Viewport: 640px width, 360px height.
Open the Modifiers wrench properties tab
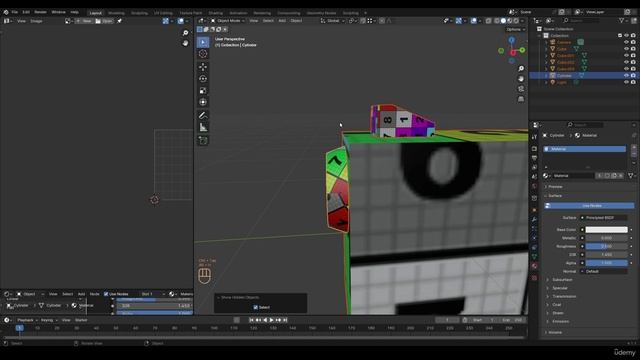point(534,219)
